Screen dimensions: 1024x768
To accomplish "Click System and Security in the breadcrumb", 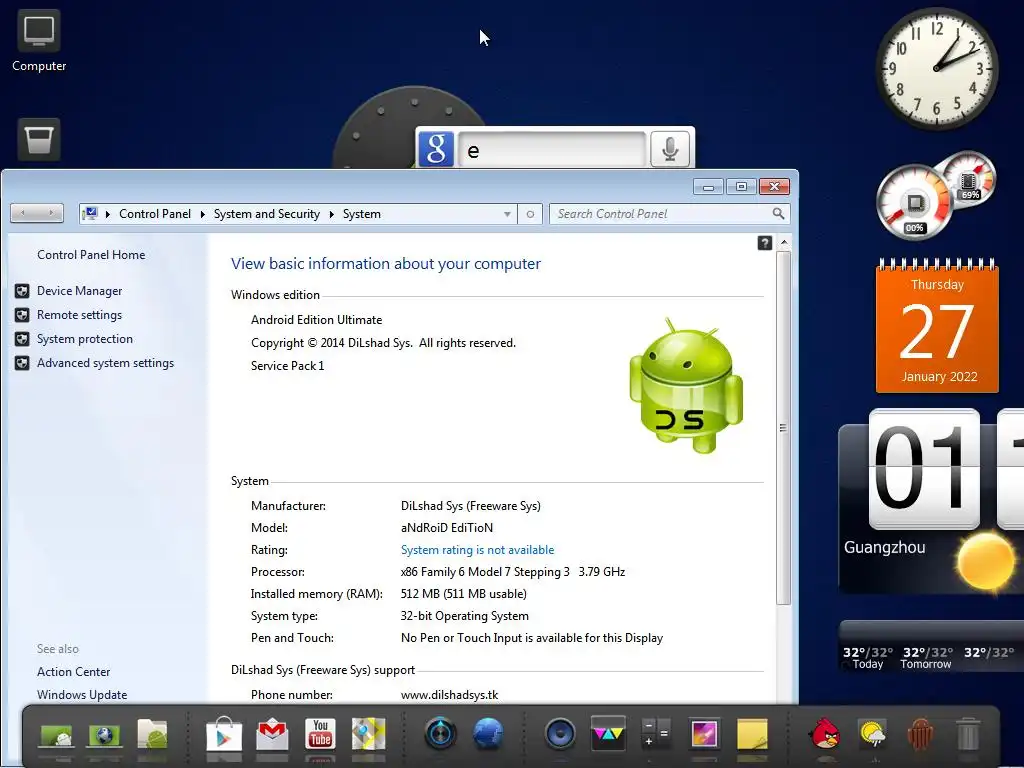I will click(266, 214).
